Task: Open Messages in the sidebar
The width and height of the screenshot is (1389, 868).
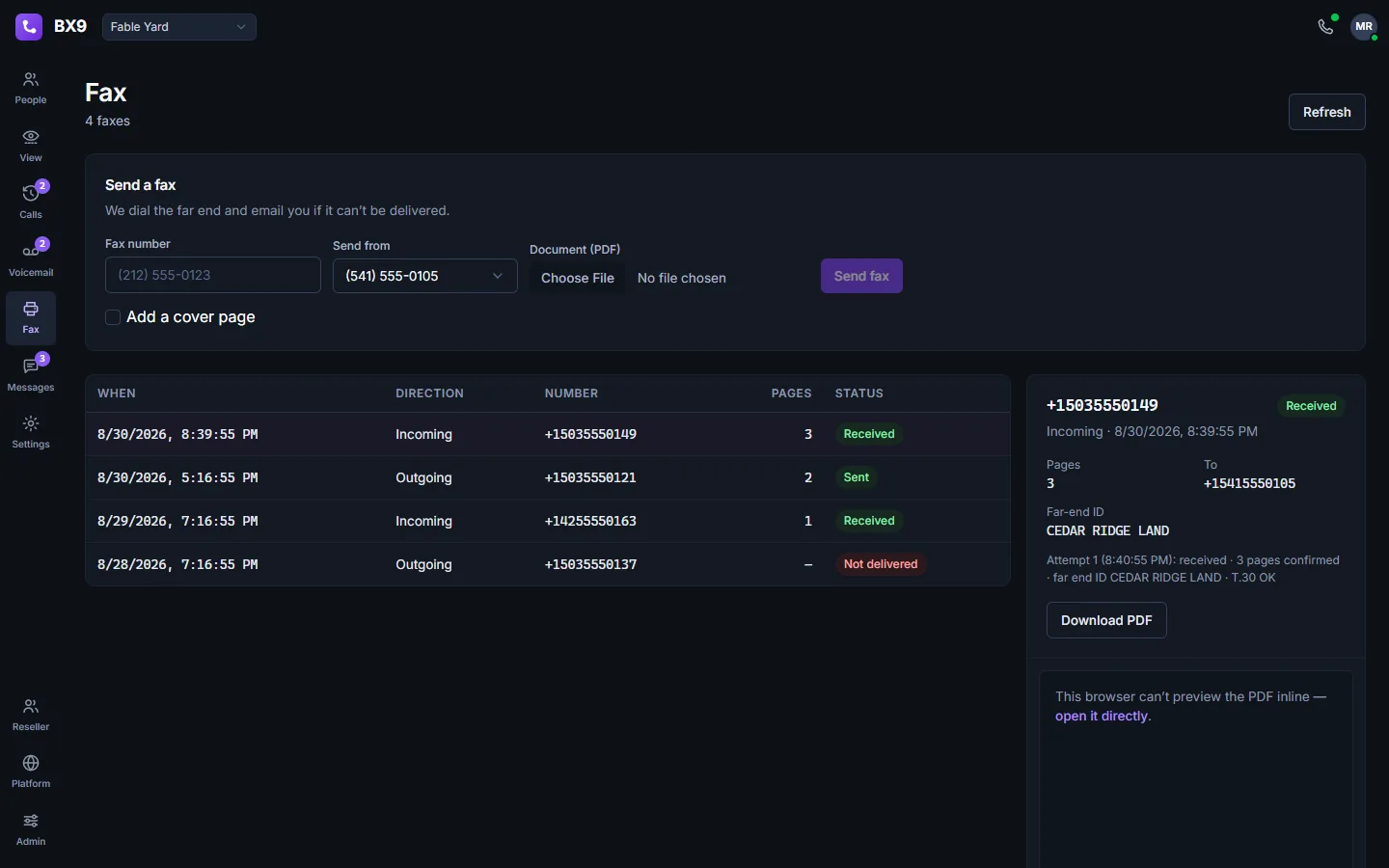Action: (x=31, y=375)
